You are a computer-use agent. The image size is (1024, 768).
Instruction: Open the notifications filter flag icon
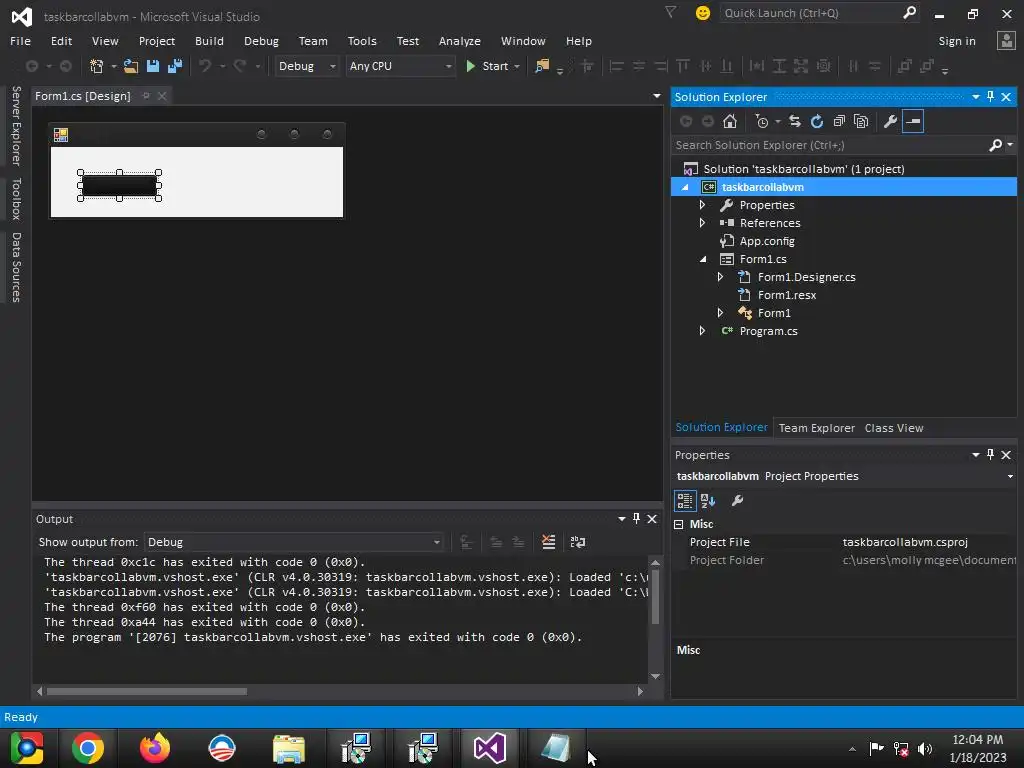(671, 12)
